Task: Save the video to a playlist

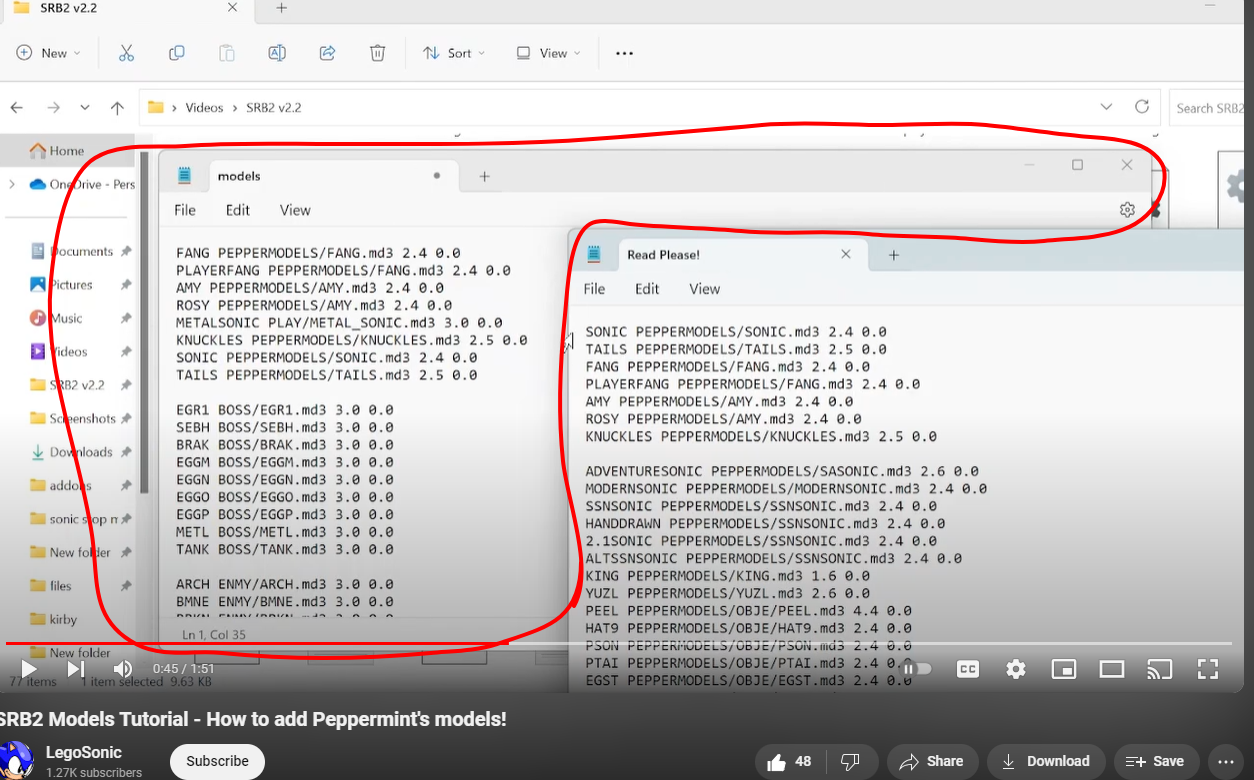Action: (x=1156, y=762)
